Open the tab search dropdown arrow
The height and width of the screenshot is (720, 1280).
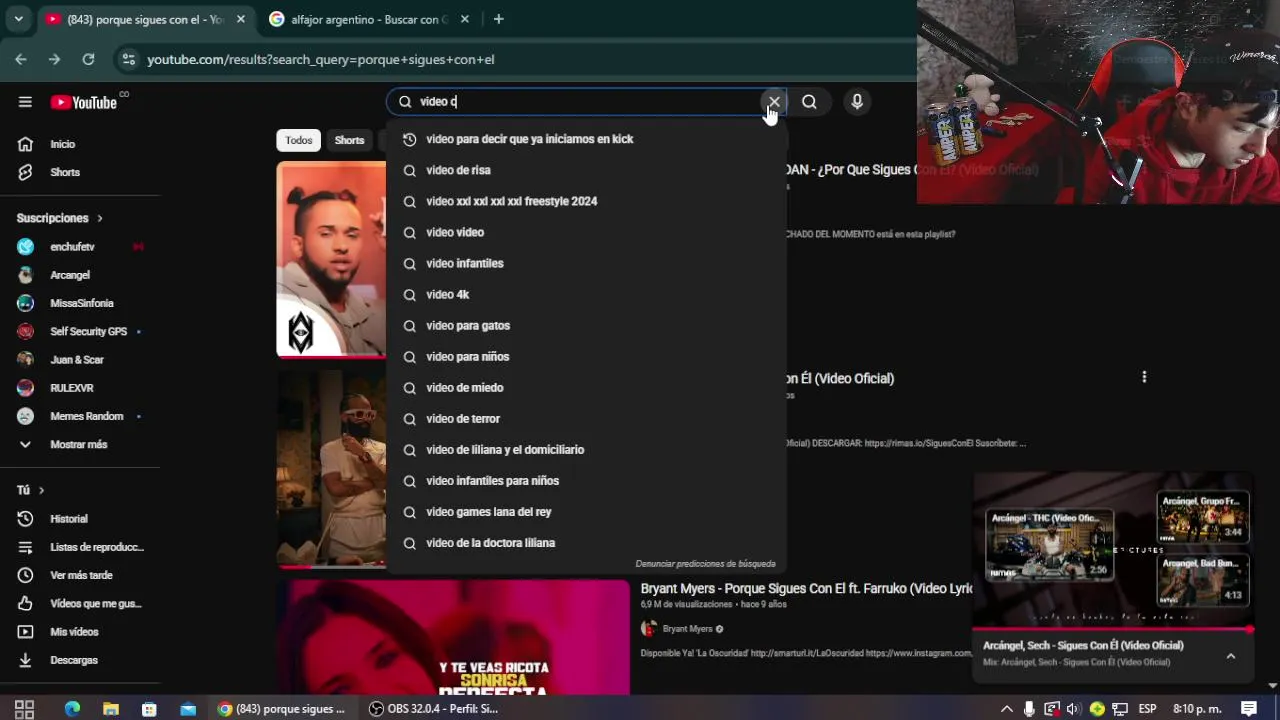point(18,19)
